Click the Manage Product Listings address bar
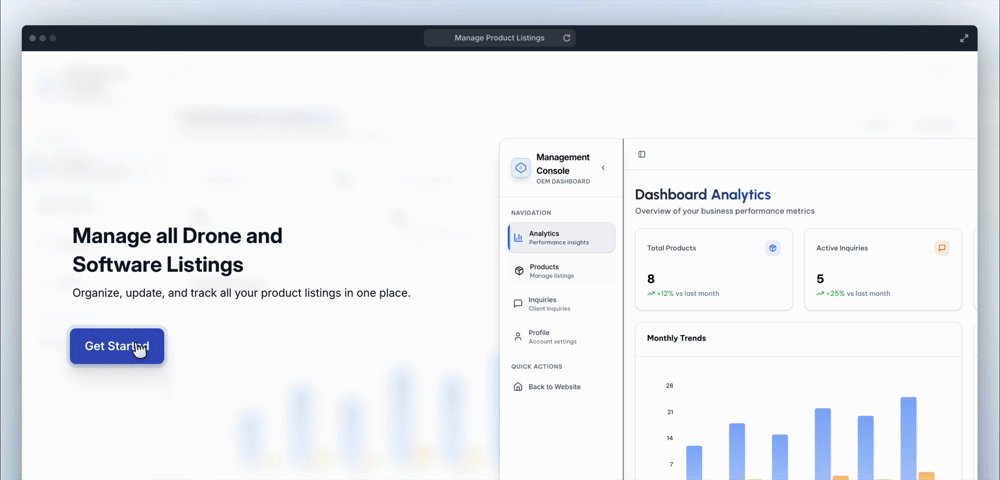Screen dimensions: 1000x480 coord(499,38)
